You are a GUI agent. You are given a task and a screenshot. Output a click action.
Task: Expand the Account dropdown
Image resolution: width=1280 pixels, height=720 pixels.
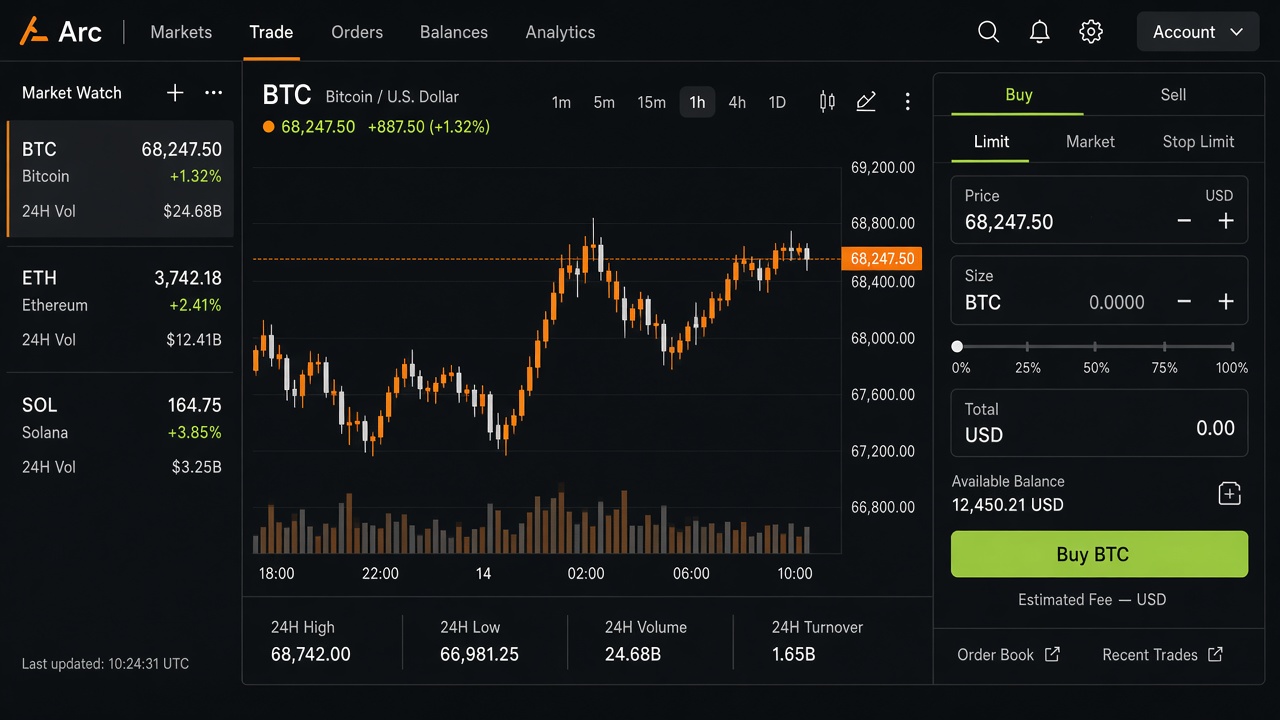point(1198,32)
